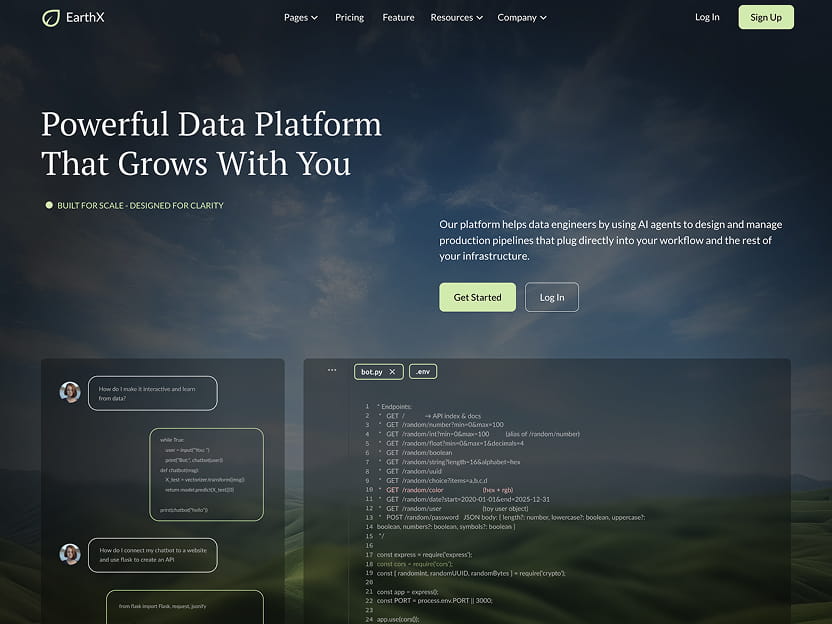This screenshot has width=832, height=624.
Task: Close the bot.py tab with its X icon
Action: coord(393,371)
